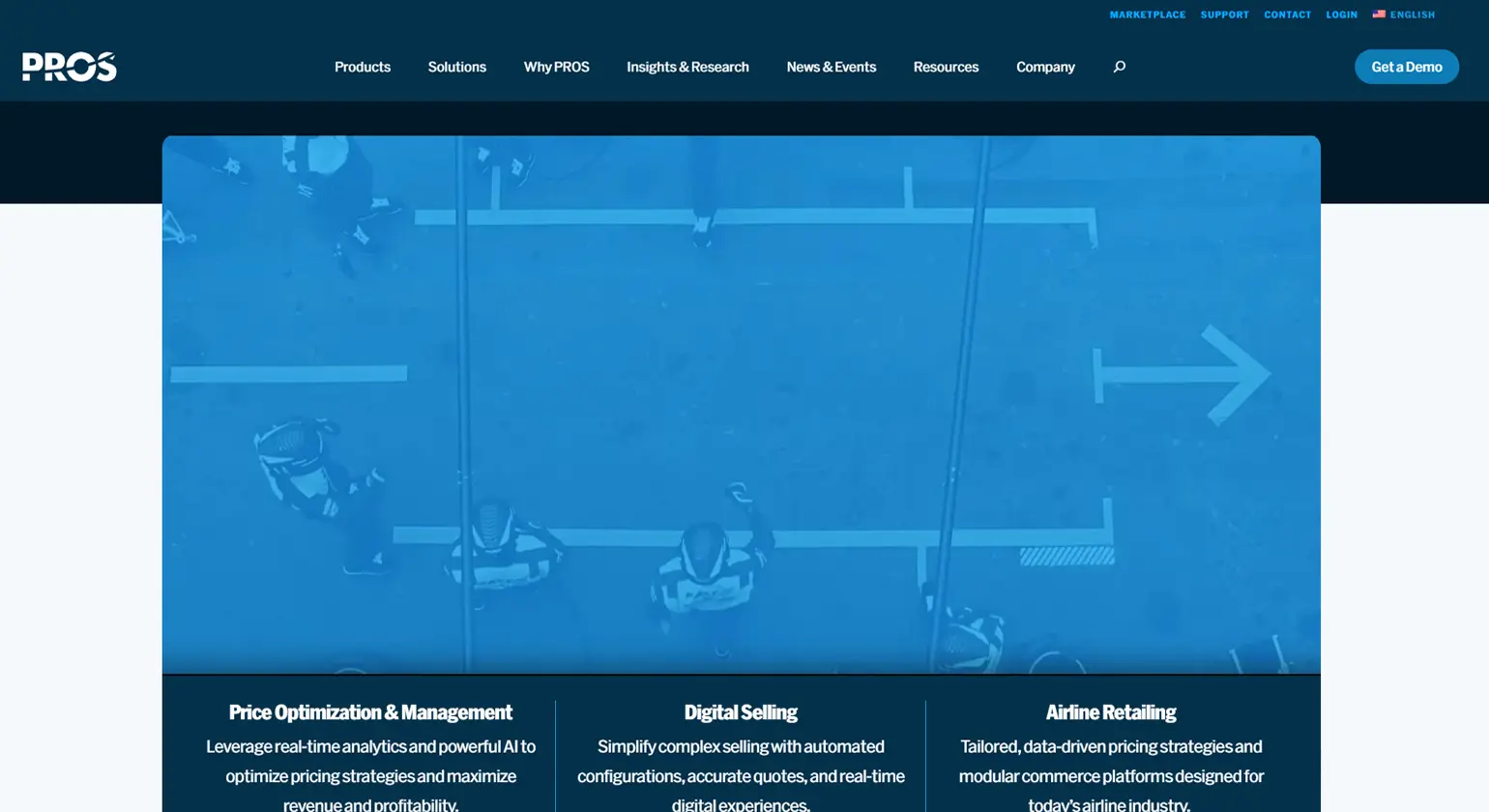Click the US flag icon
Image resolution: width=1489 pixels, height=812 pixels.
[x=1379, y=14]
